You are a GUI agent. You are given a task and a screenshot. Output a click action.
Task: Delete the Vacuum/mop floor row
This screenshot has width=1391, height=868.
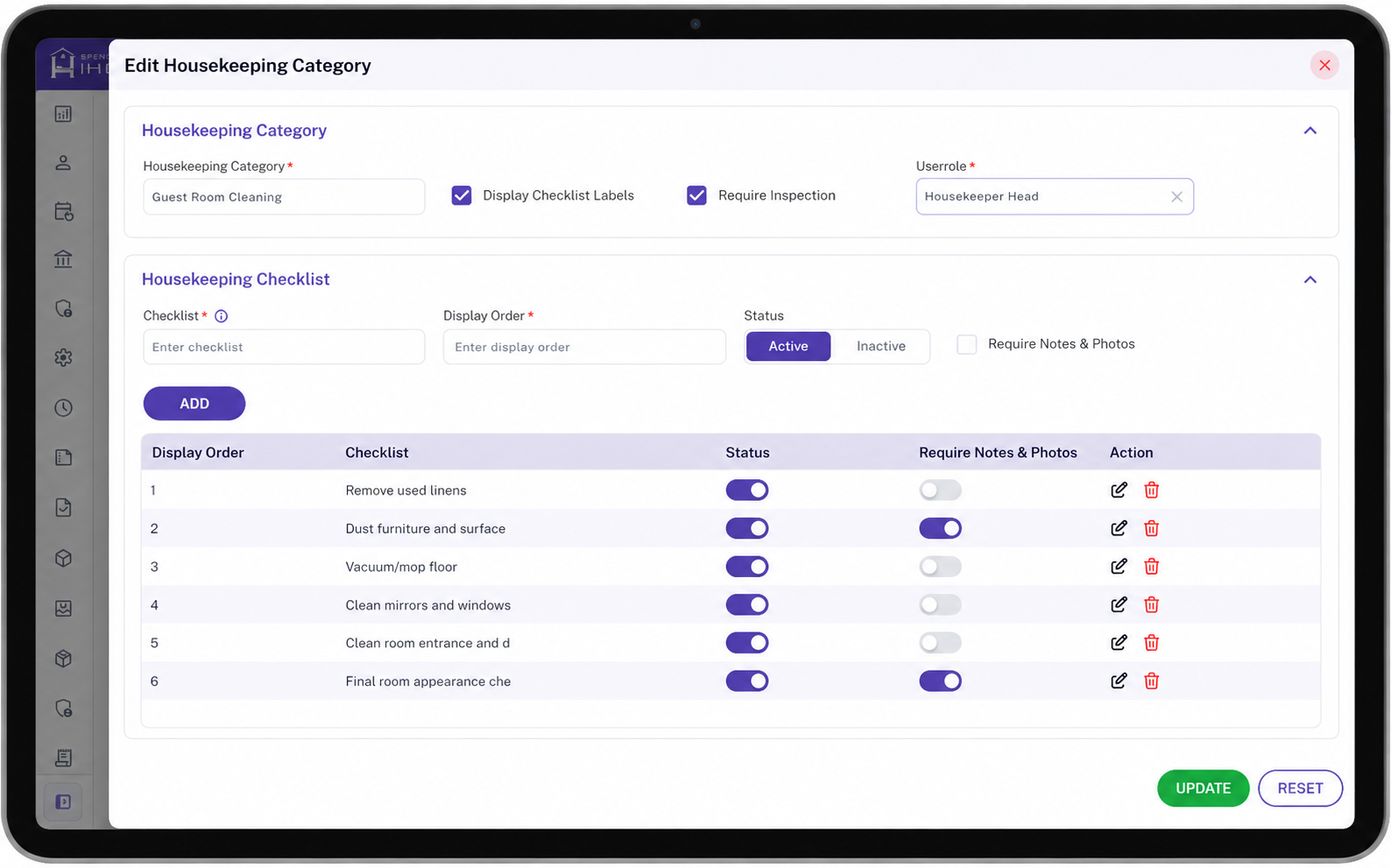click(1151, 567)
